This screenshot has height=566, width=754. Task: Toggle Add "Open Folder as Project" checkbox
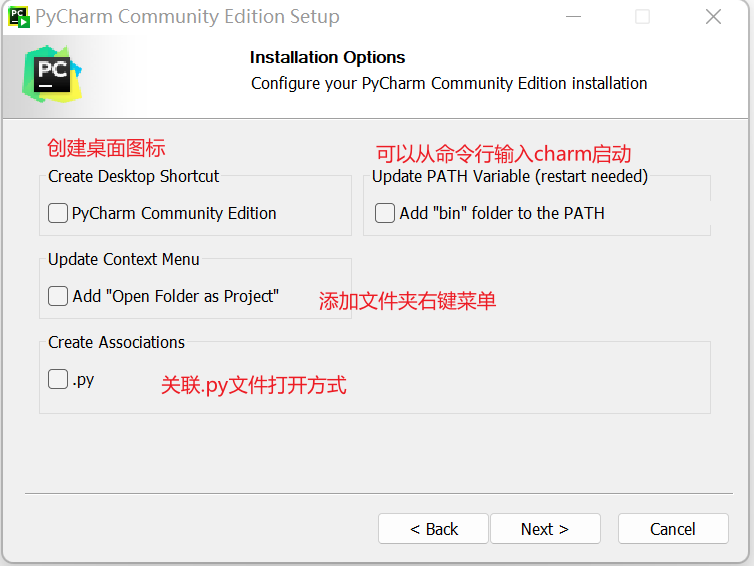point(58,296)
